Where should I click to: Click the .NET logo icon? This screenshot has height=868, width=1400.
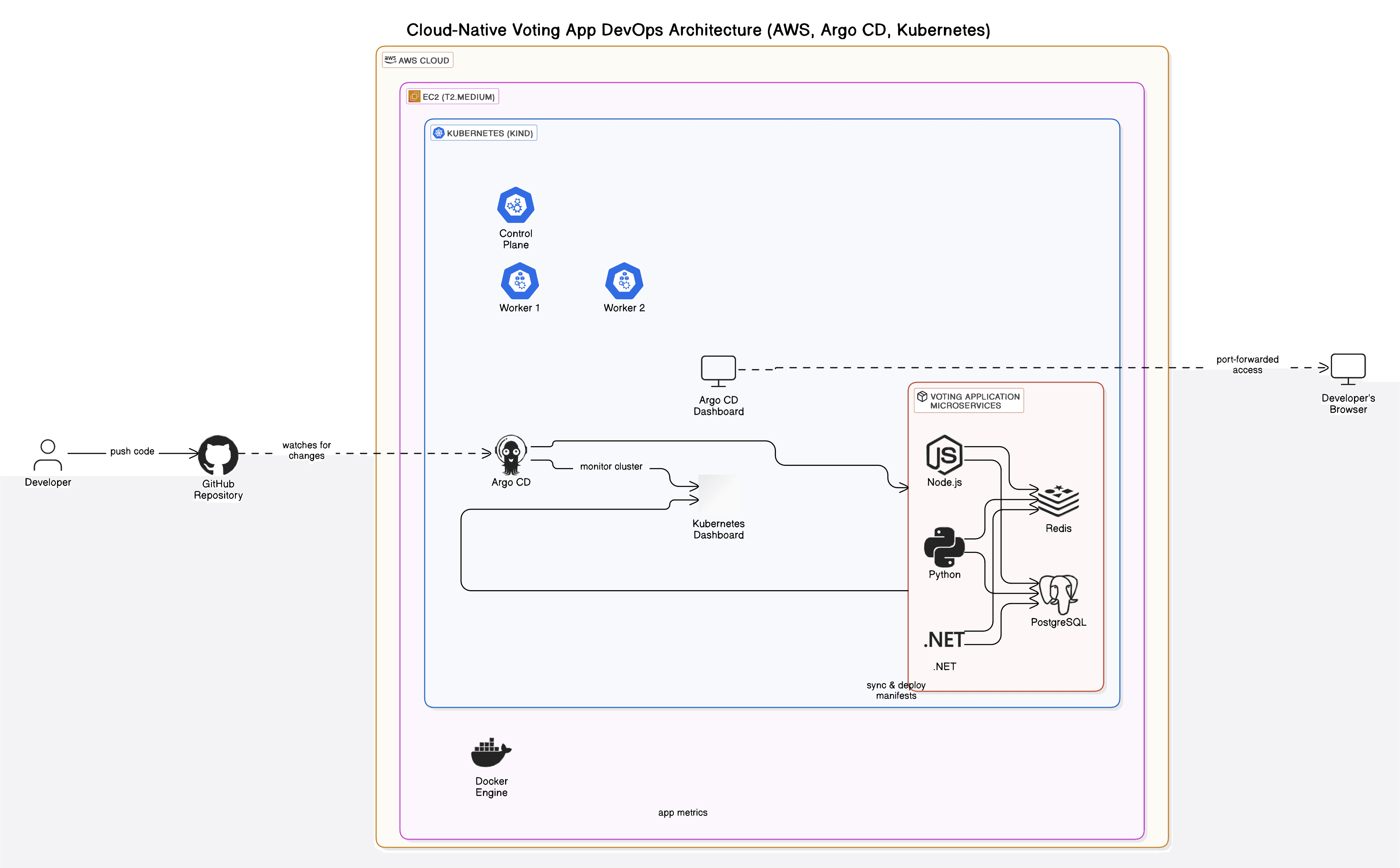pos(944,639)
